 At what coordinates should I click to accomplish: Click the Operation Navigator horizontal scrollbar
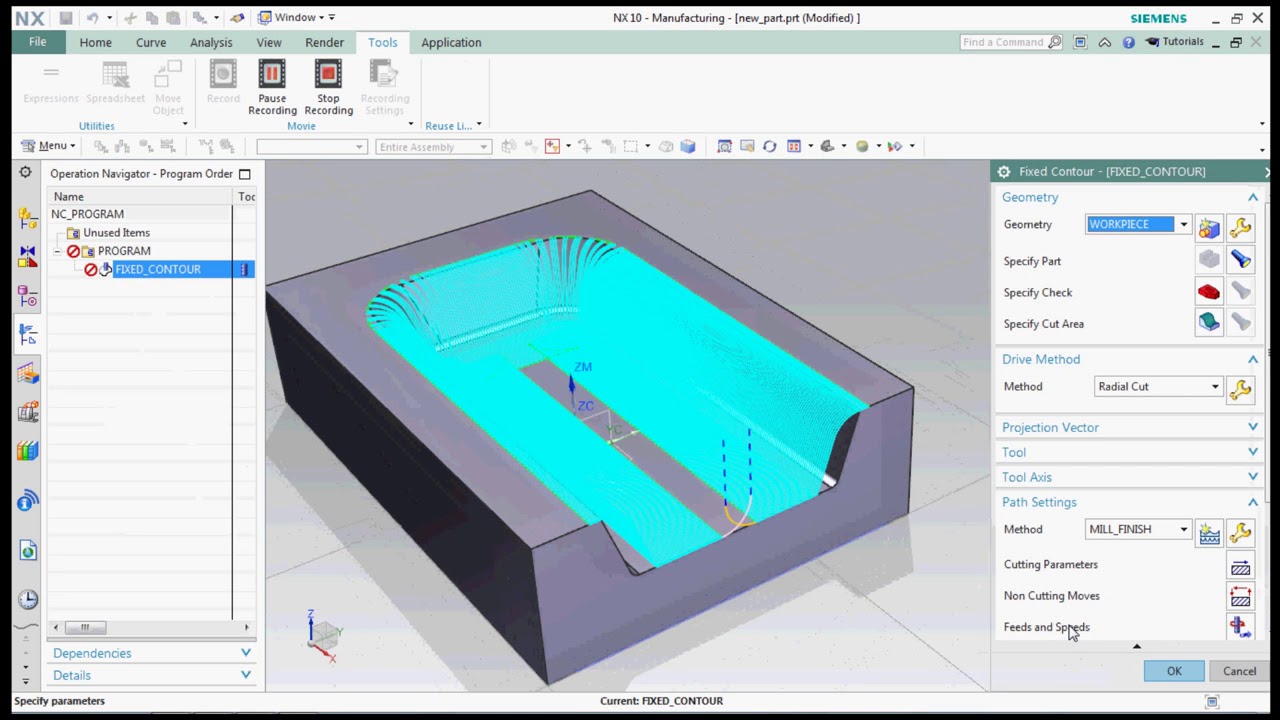(x=150, y=627)
